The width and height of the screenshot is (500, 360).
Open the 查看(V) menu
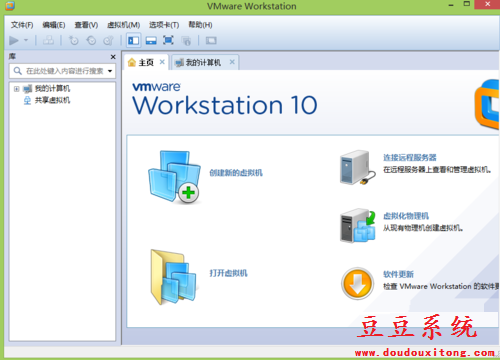(86, 25)
